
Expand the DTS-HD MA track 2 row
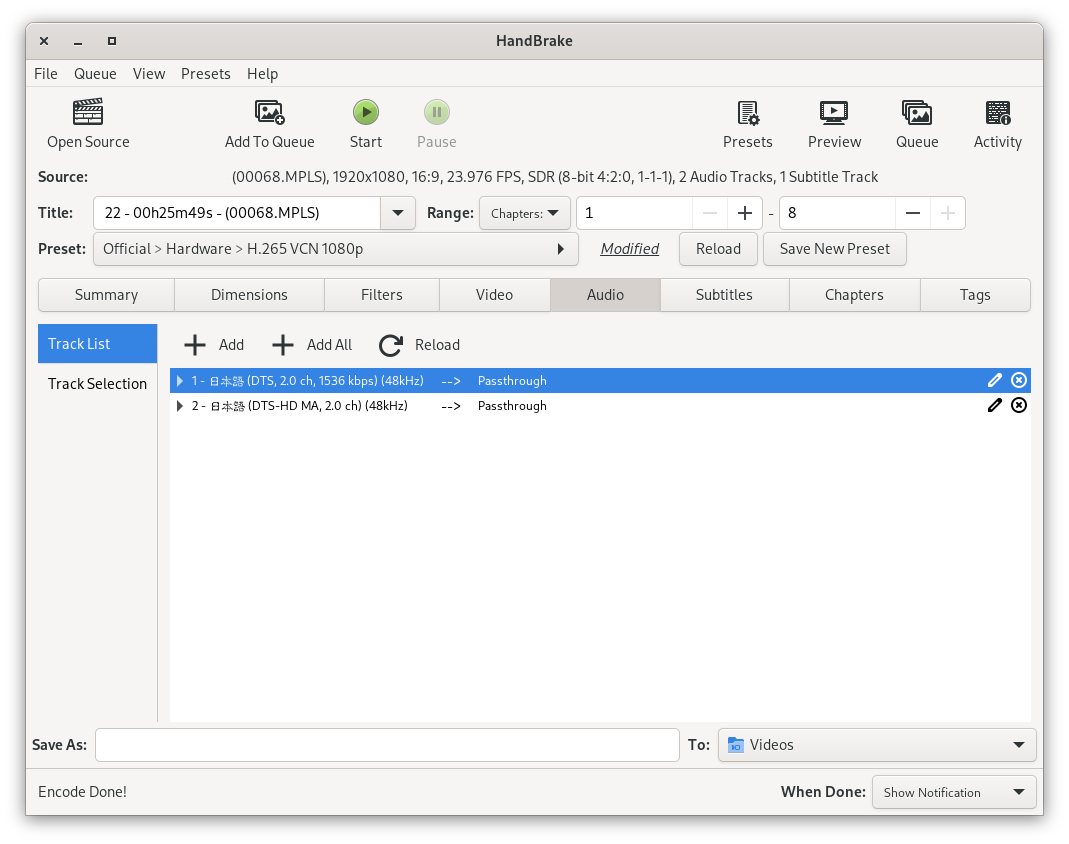tap(180, 406)
